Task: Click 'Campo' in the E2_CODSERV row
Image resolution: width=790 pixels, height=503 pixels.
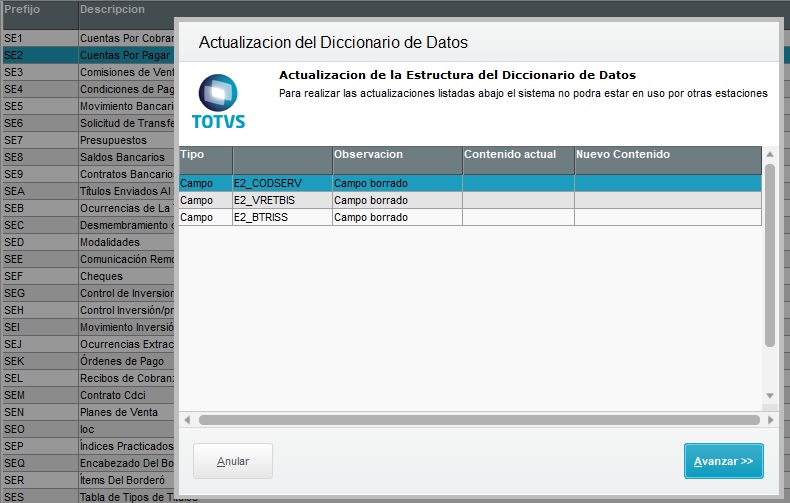Action: coord(196,183)
